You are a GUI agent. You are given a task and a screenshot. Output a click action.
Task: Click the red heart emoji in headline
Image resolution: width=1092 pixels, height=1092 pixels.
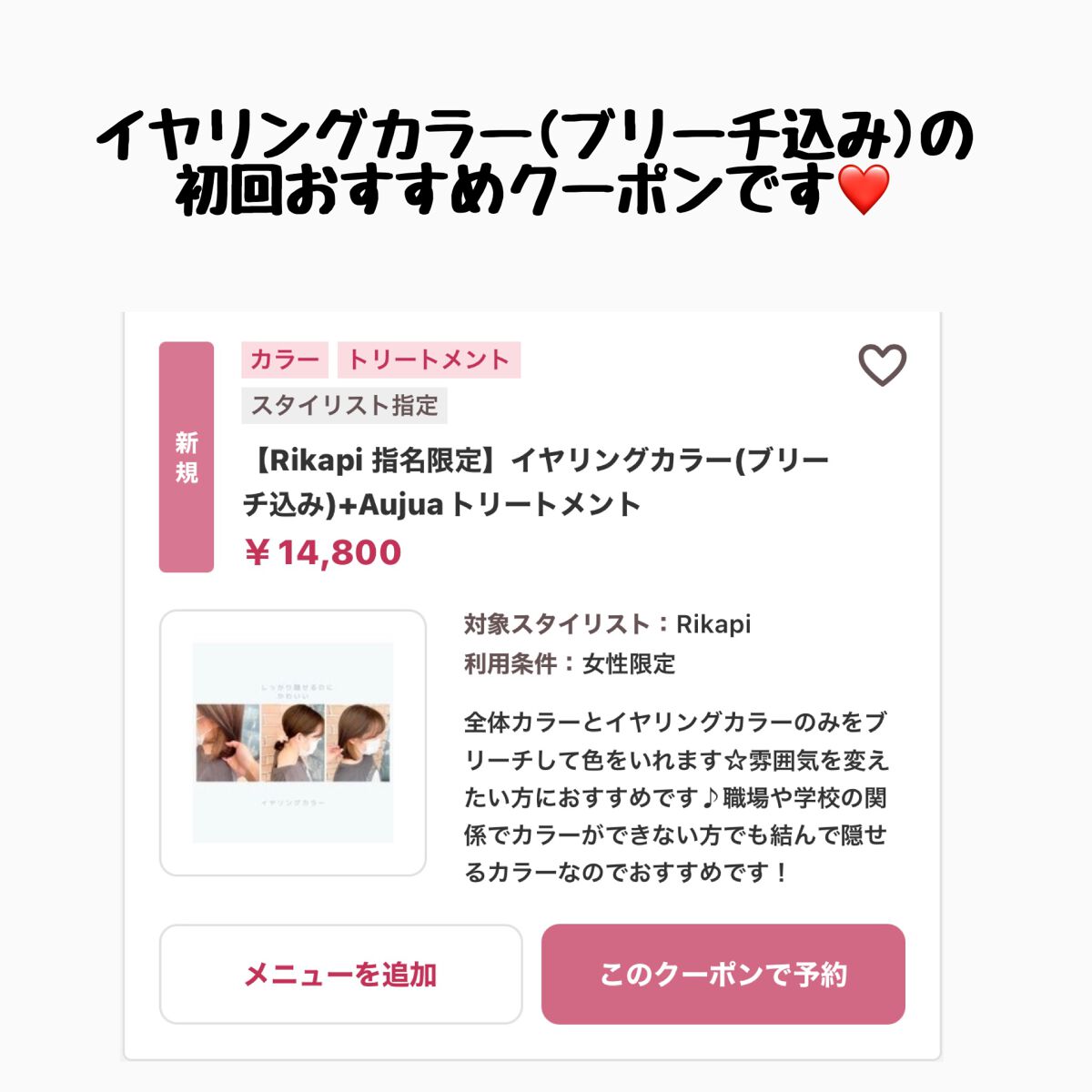[862, 190]
